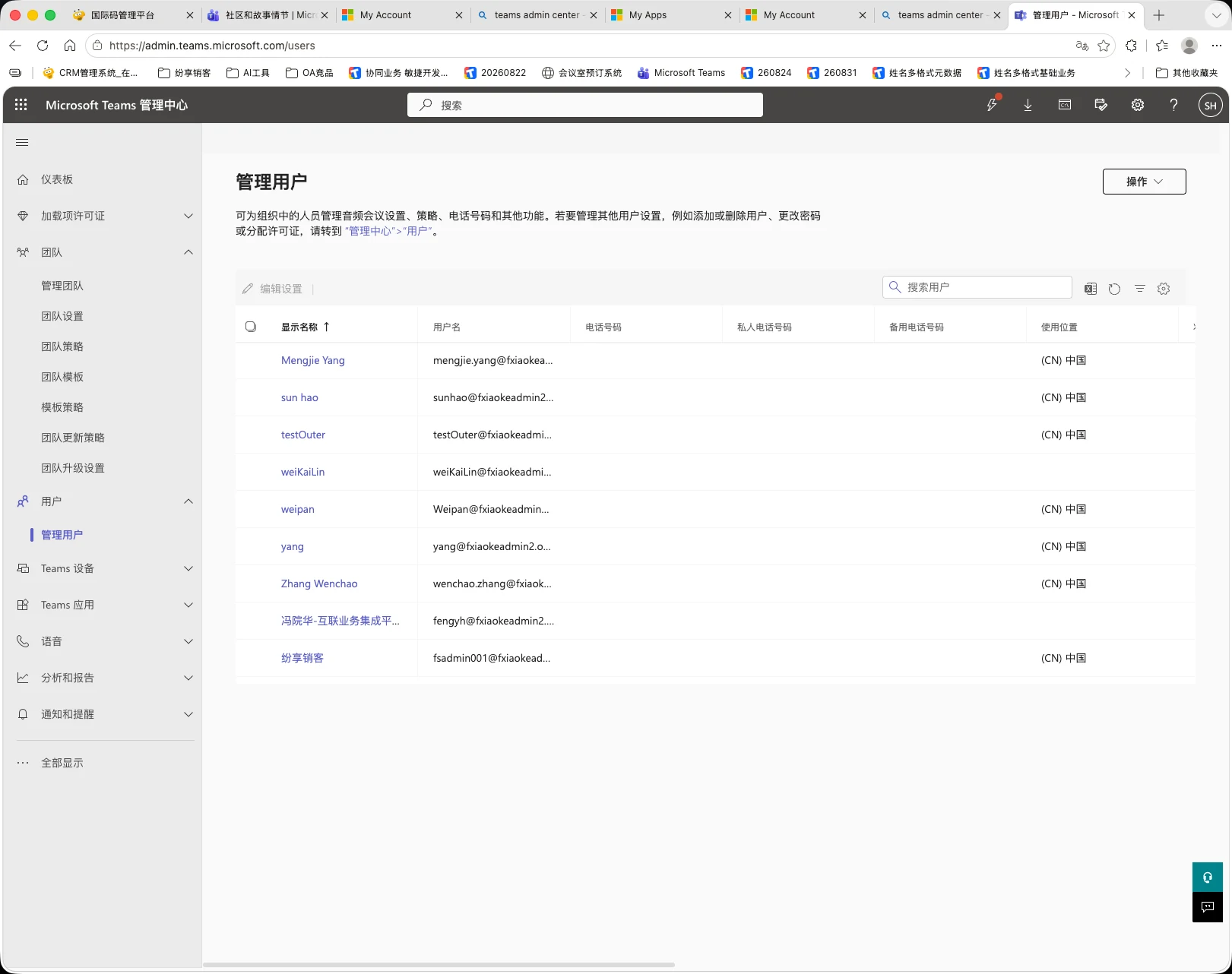This screenshot has width=1232, height=974.
Task: Open user testOuter
Action: (303, 435)
